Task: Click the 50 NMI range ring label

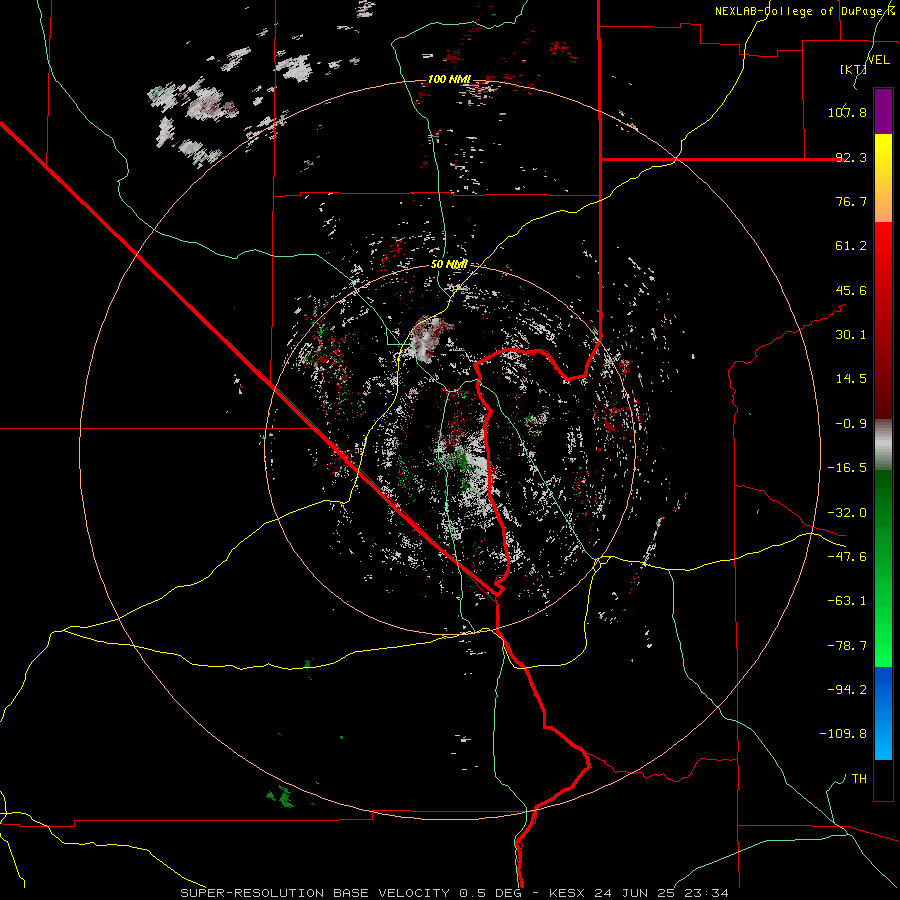Action: tap(449, 264)
